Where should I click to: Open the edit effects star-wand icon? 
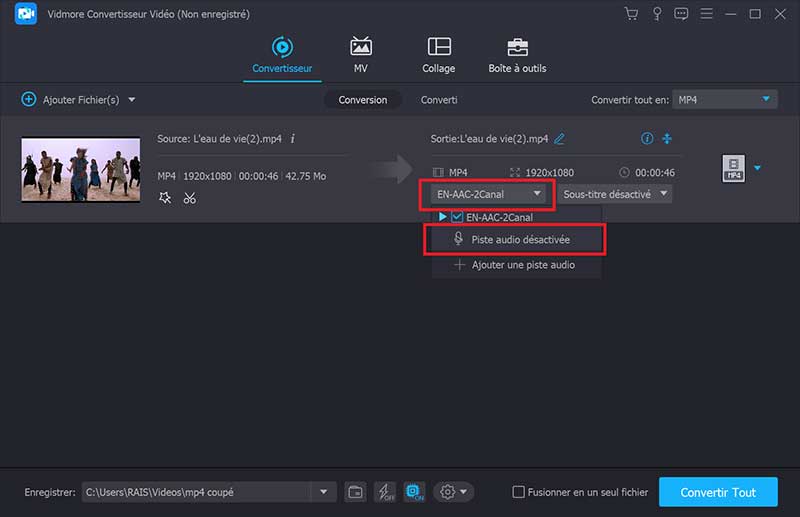pyautogui.click(x=165, y=198)
